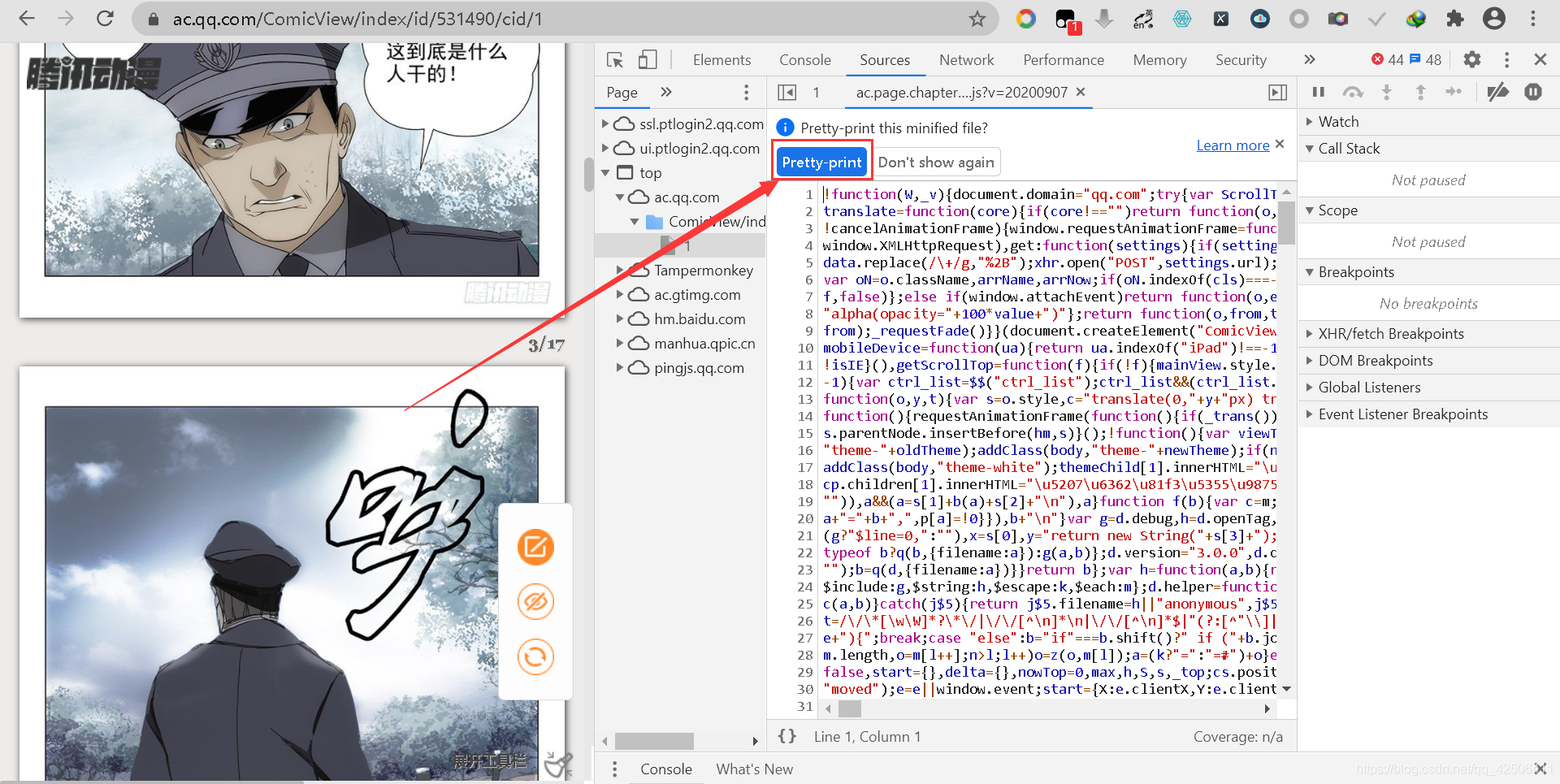This screenshot has height=784, width=1560.
Task: Expand the hm.baidu.com domain
Action: point(620,318)
